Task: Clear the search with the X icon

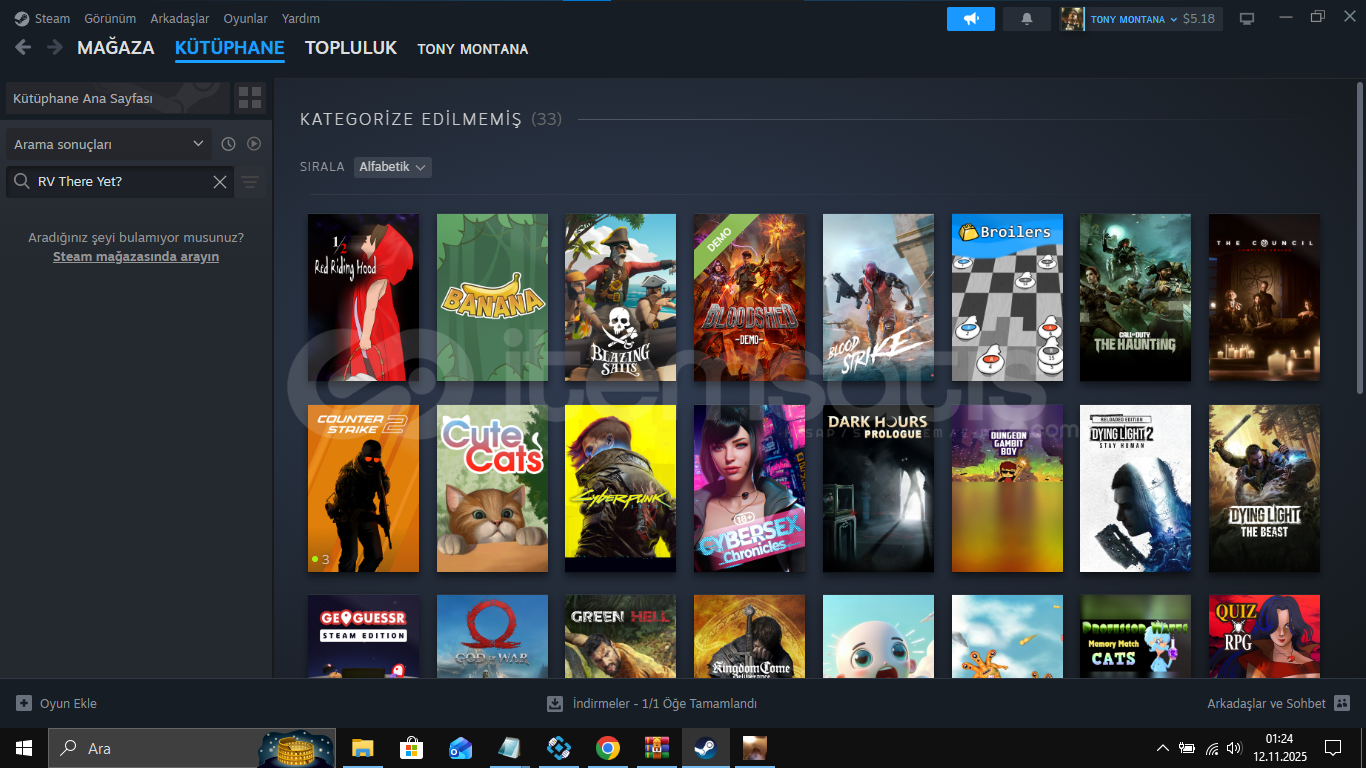Action: click(220, 182)
